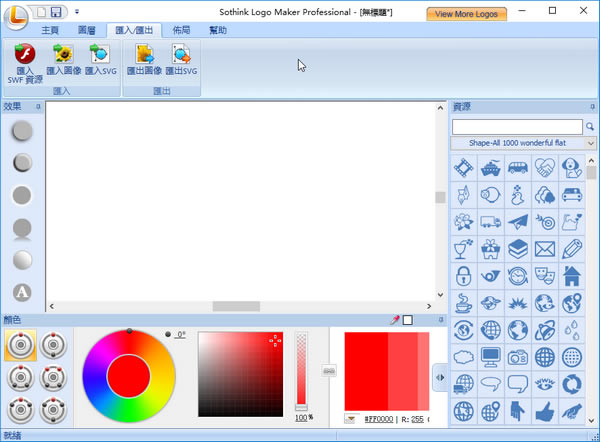Open the 幫助 Help tab
This screenshot has height=442, width=600.
coord(218,30)
